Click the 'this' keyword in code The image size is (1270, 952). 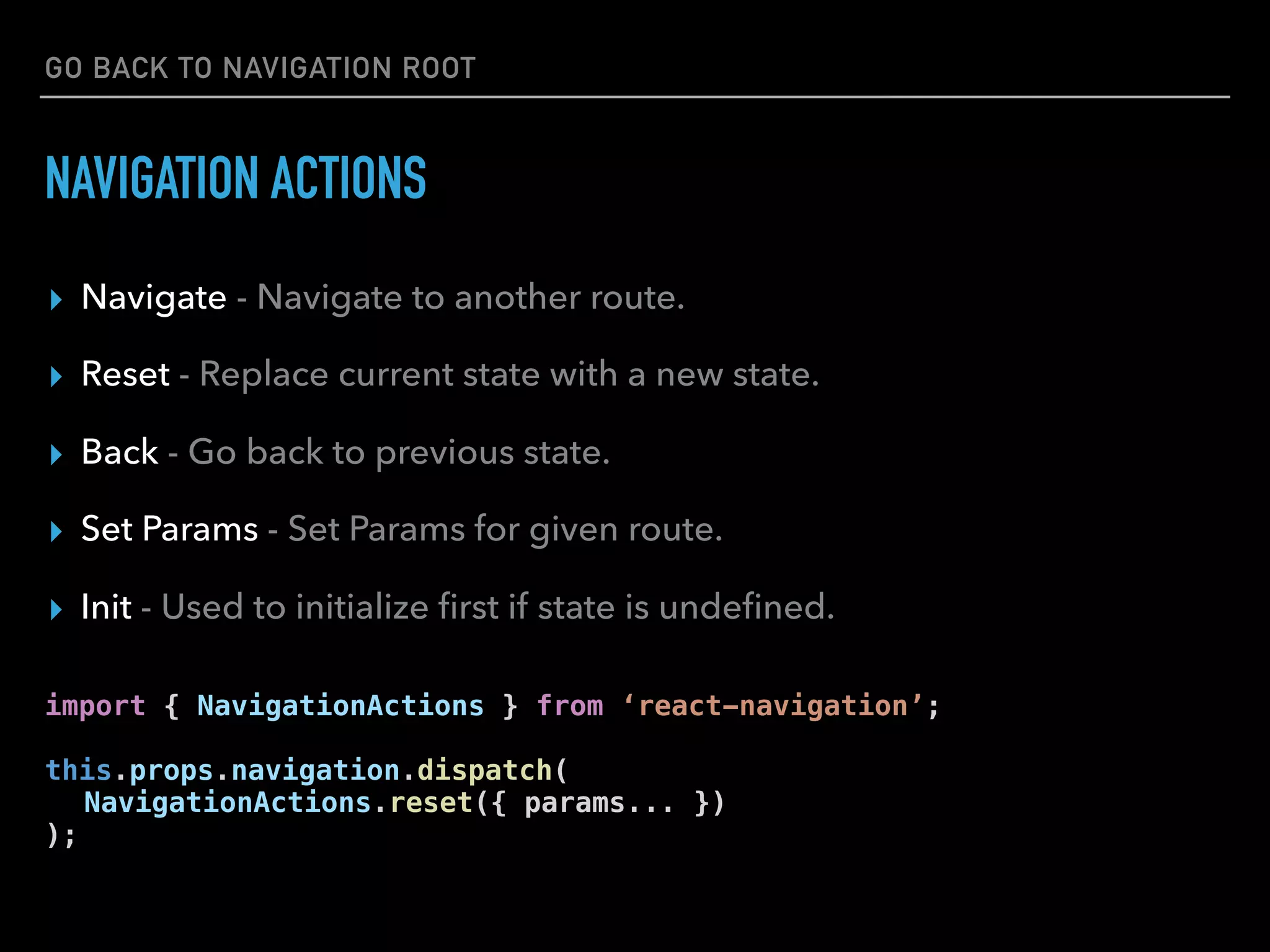(x=78, y=770)
